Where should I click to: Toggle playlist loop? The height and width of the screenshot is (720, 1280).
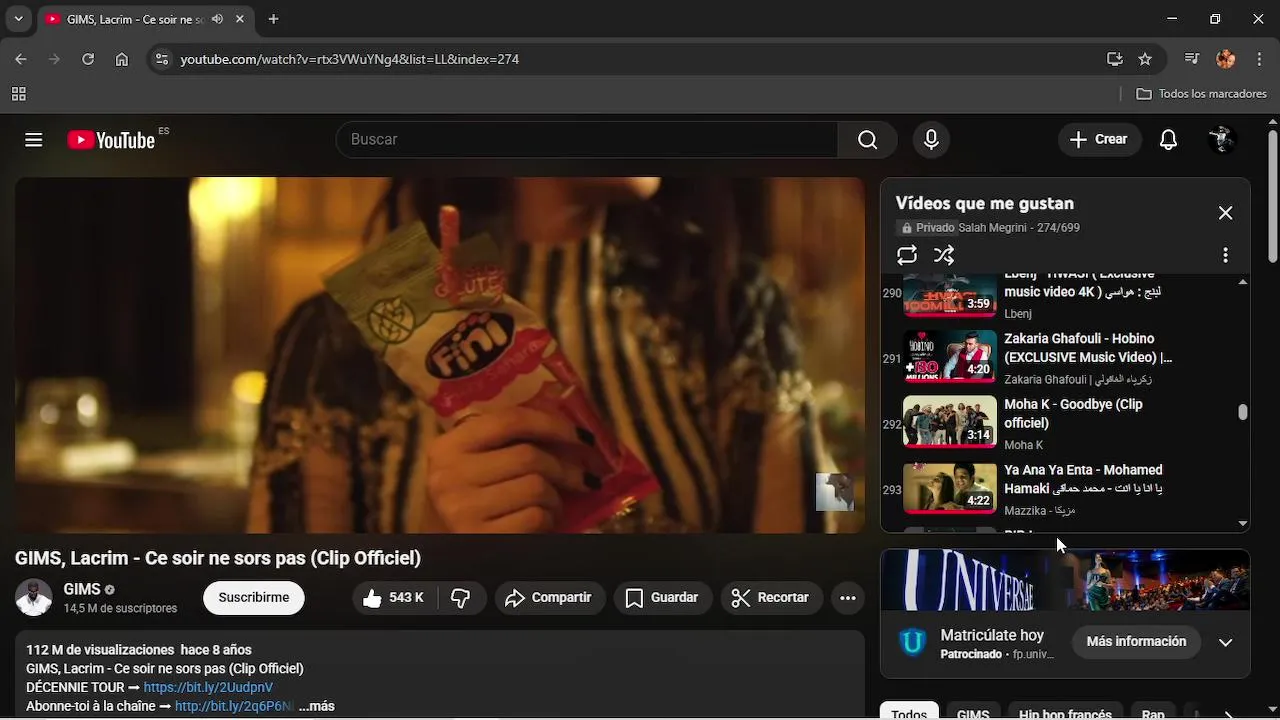907,256
